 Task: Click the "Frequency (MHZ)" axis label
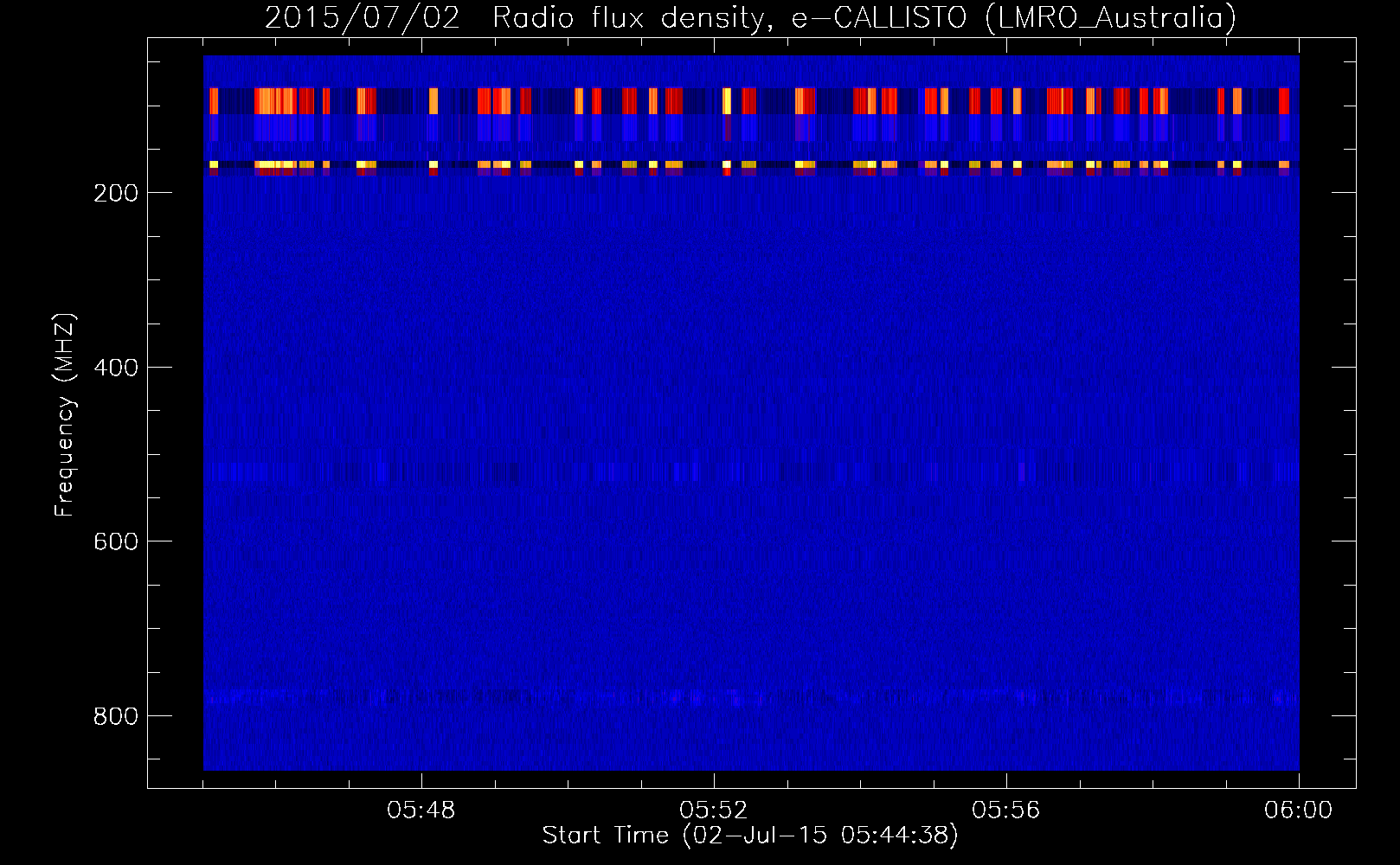[64, 415]
